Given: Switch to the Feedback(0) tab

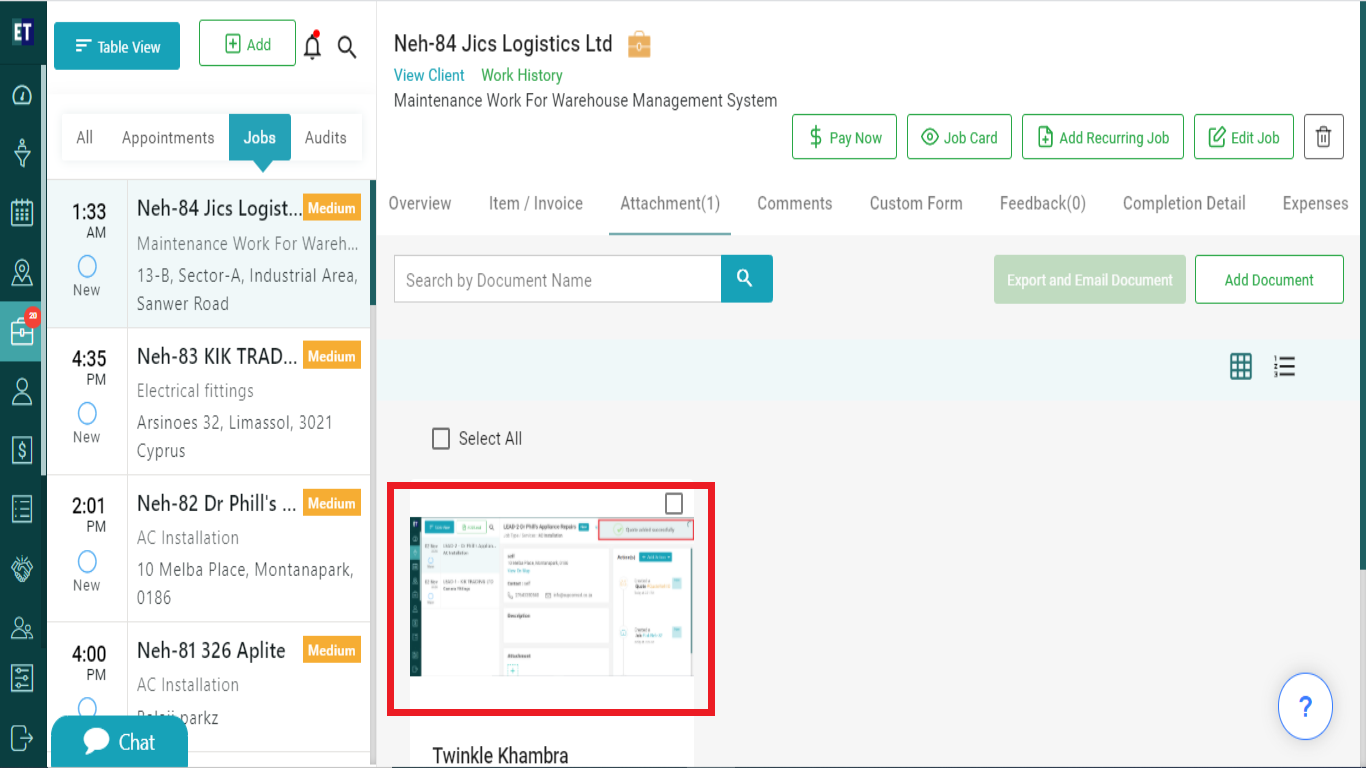Looking at the screenshot, I should point(1043,203).
